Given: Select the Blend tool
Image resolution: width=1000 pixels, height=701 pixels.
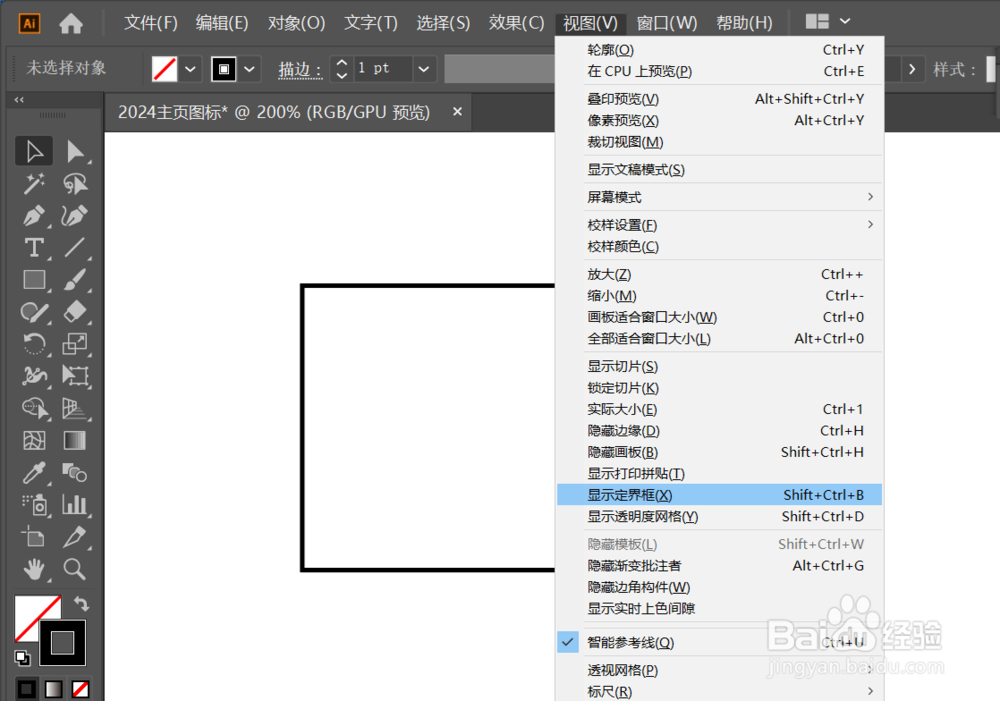Looking at the screenshot, I should (x=75, y=473).
